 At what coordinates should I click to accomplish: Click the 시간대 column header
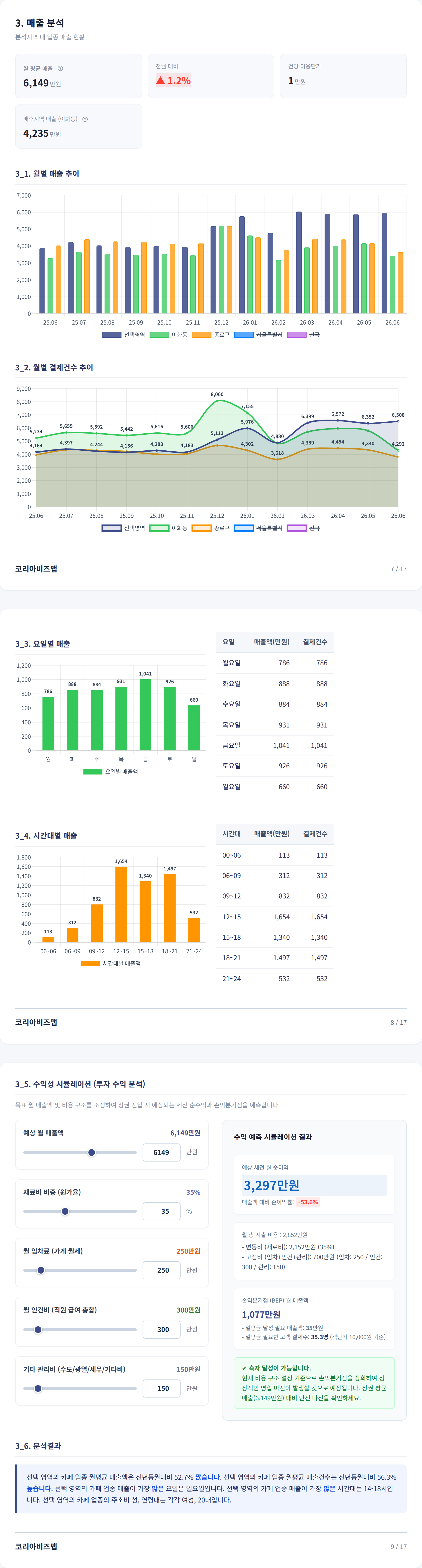click(x=231, y=834)
